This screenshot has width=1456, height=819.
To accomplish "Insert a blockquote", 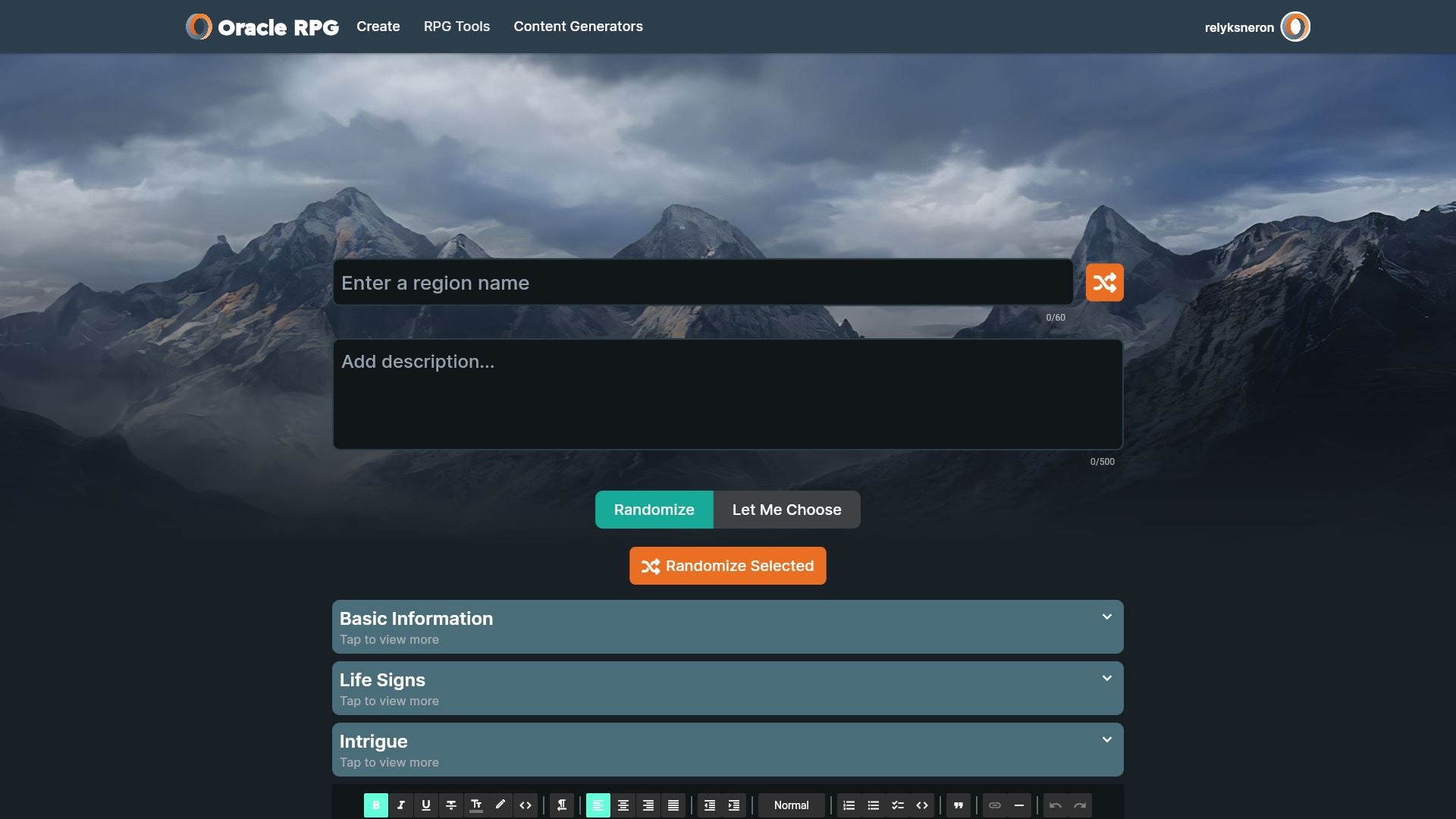I will [x=959, y=805].
